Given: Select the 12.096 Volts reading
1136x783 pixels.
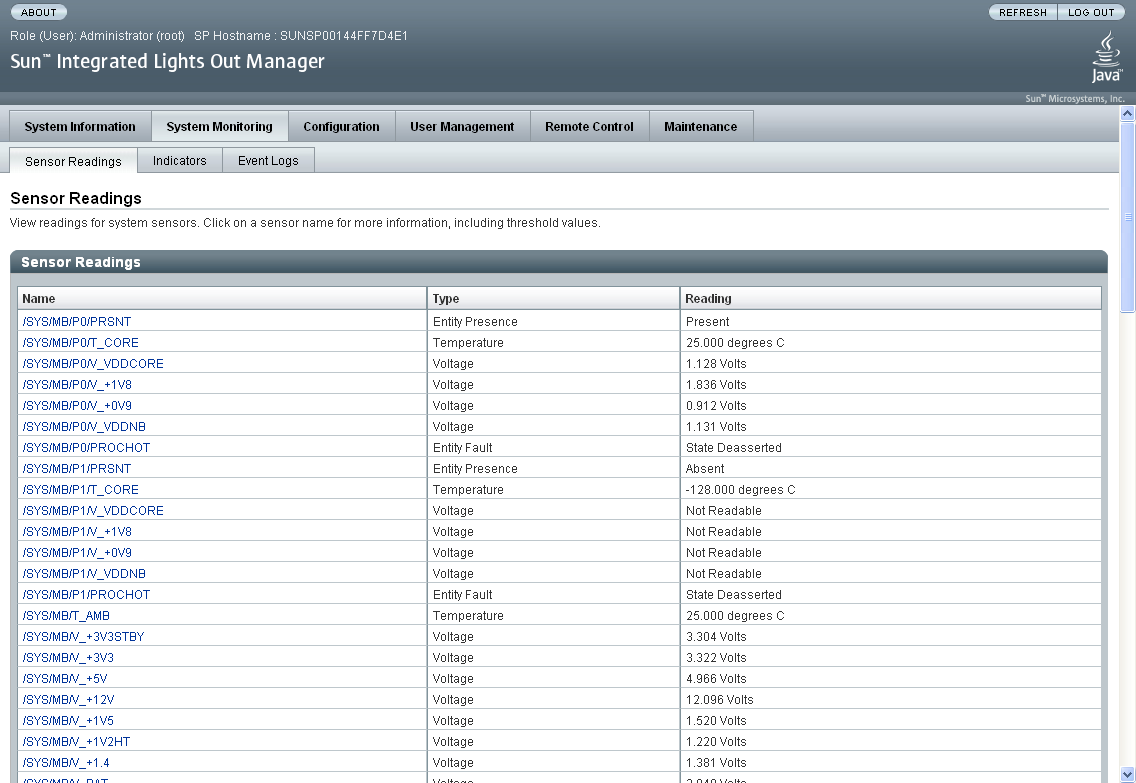Looking at the screenshot, I should [x=719, y=700].
